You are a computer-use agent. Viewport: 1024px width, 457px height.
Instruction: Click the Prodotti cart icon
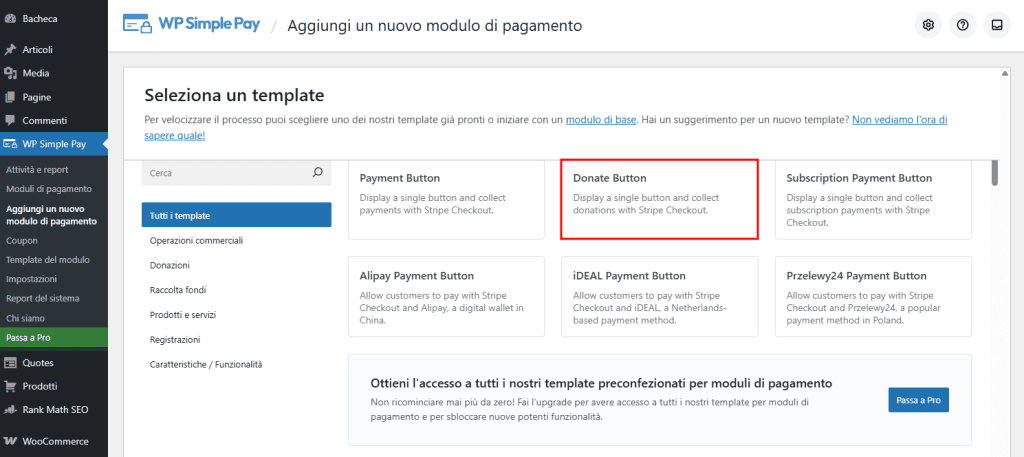10,386
